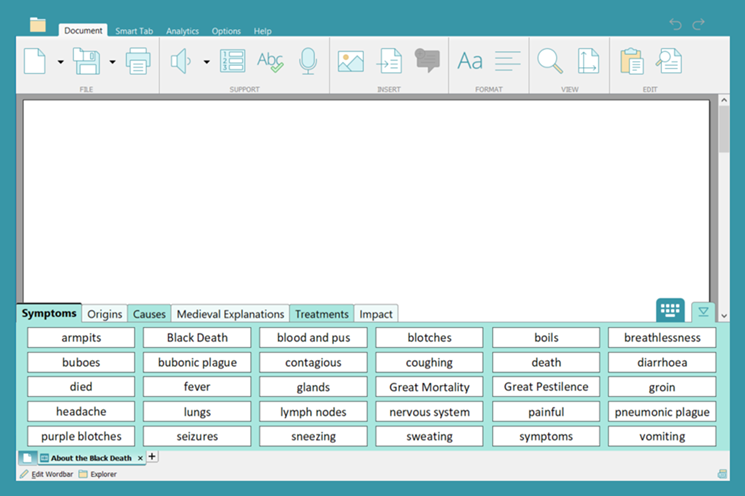The width and height of the screenshot is (745, 496).
Task: Open the Analytics ribbon tab
Action: (x=182, y=31)
